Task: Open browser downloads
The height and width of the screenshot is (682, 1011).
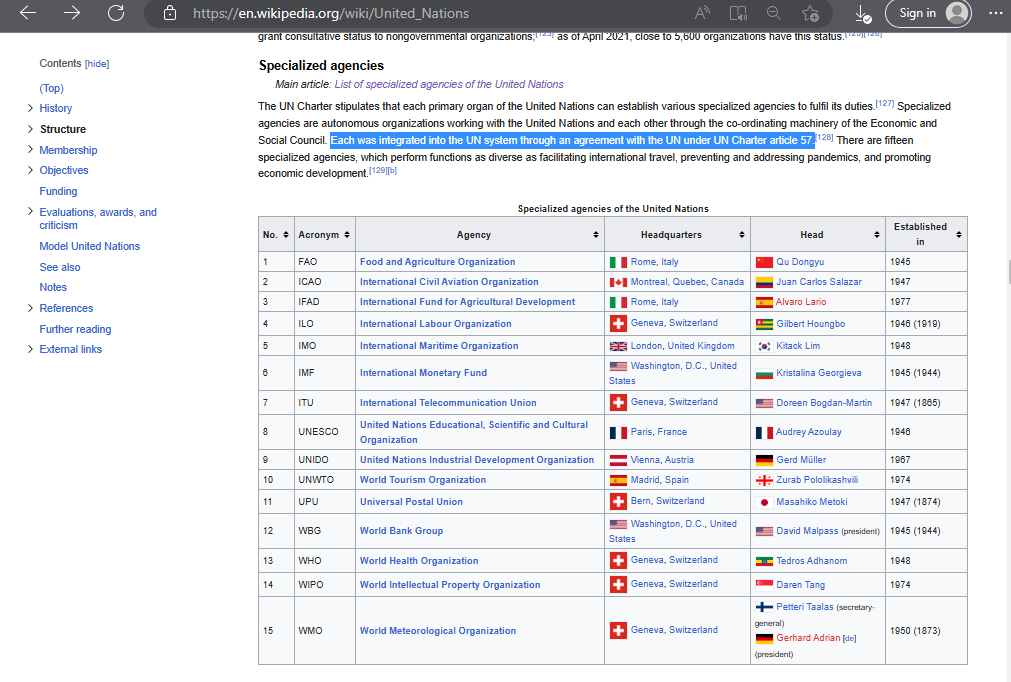Action: [x=862, y=14]
